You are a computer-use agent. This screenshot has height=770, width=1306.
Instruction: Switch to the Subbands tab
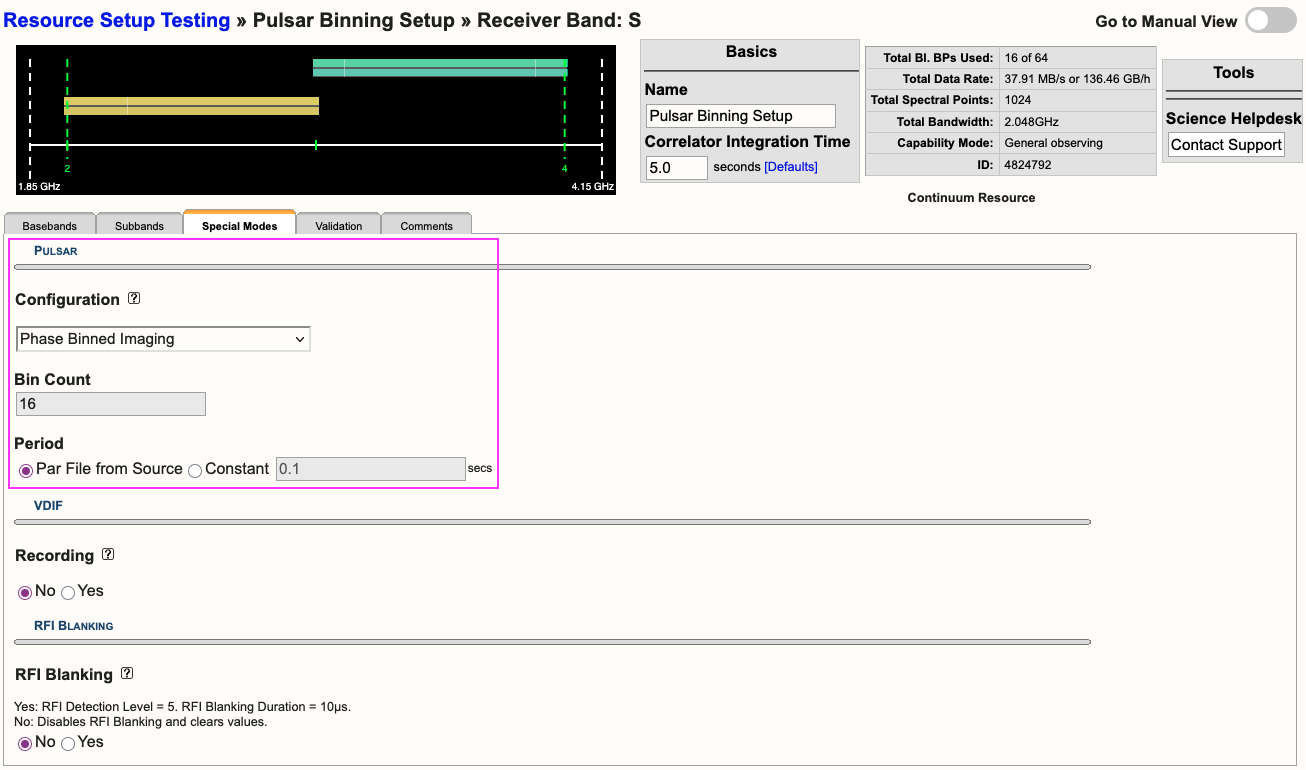click(139, 226)
